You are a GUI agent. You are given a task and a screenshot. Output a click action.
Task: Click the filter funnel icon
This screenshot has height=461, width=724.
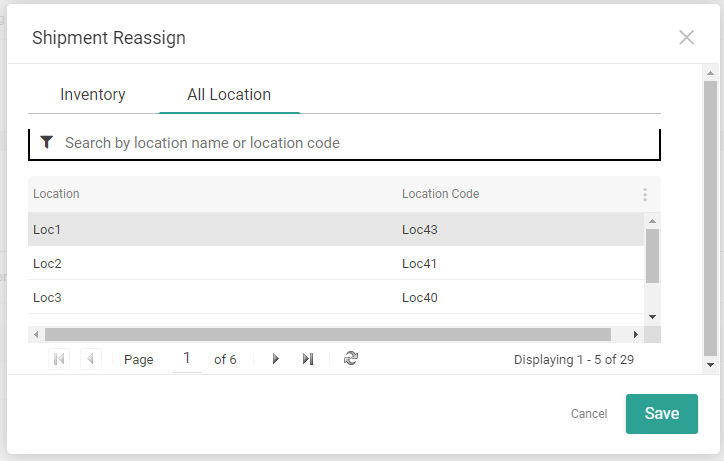click(x=47, y=142)
